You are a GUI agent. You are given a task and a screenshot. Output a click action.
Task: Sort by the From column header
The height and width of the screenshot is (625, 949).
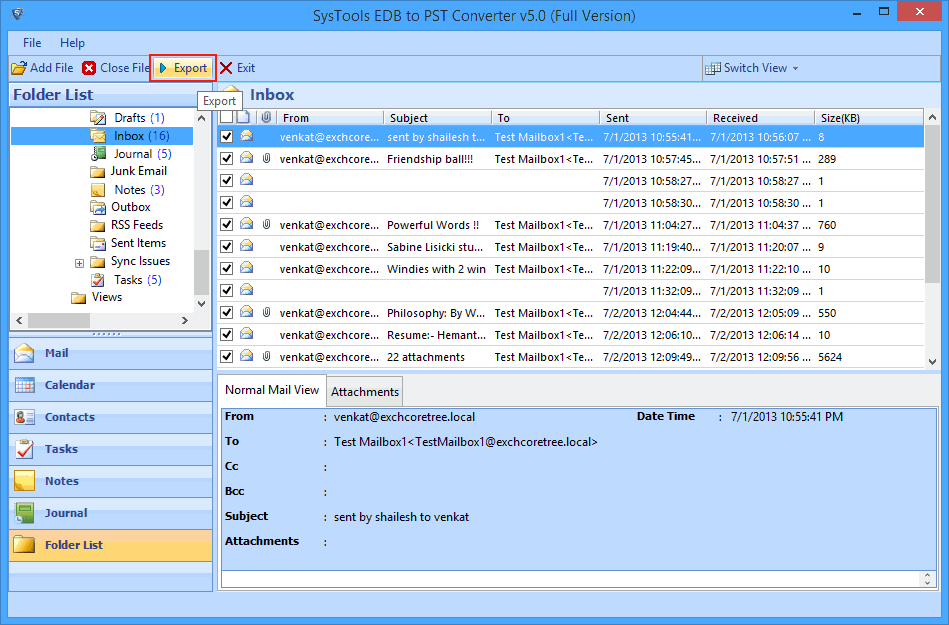click(329, 117)
